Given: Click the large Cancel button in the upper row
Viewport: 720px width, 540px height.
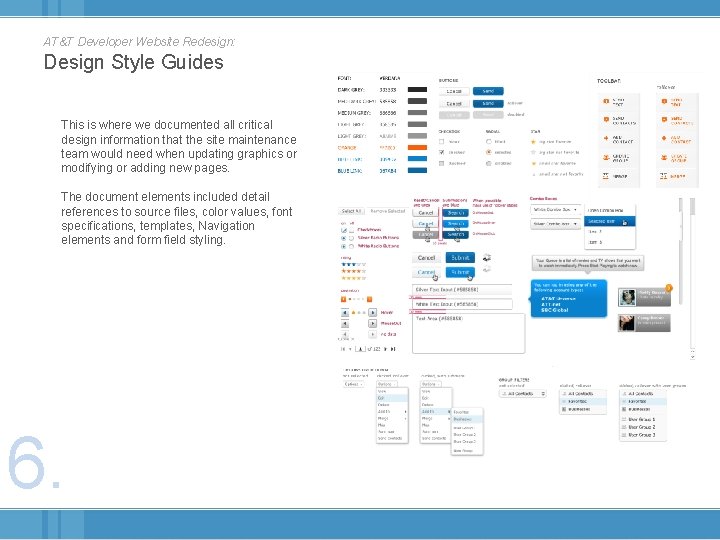Looking at the screenshot, I should coord(426,258).
